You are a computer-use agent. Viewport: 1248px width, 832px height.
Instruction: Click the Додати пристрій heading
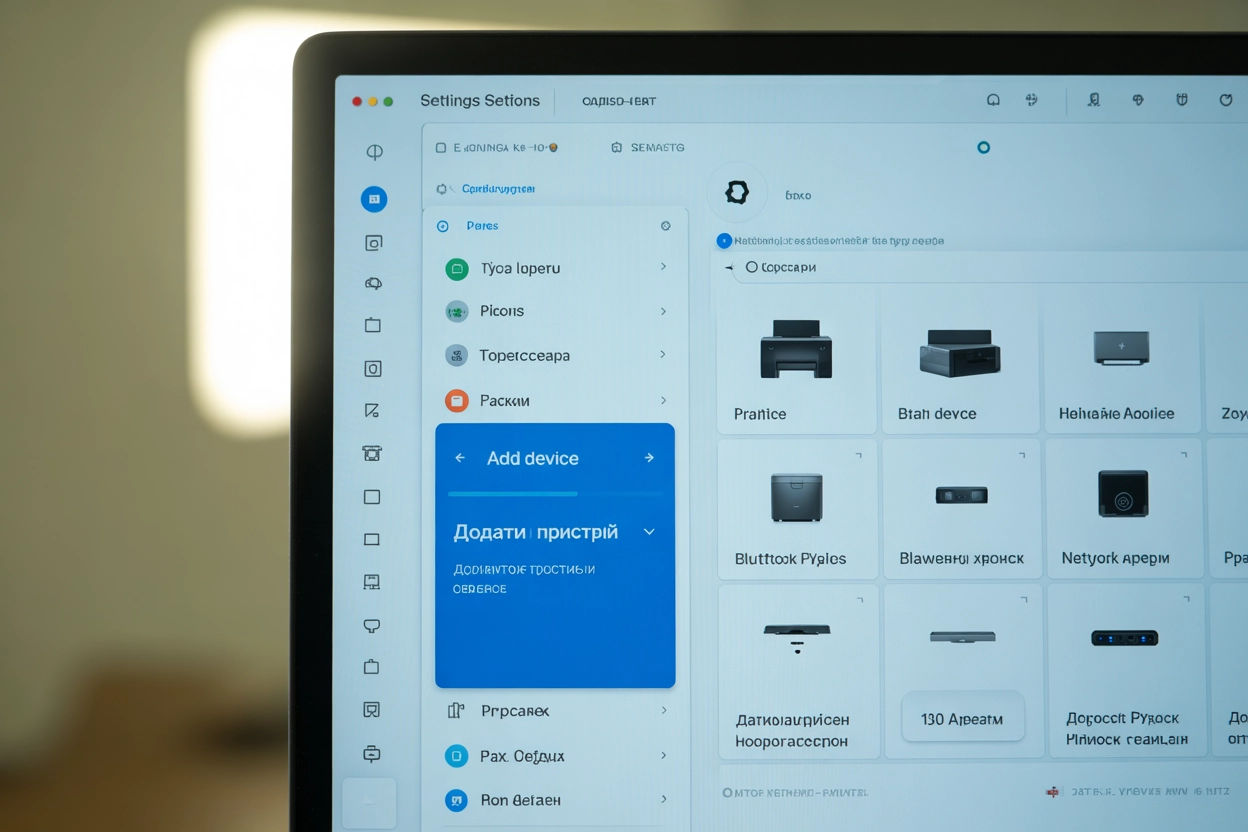tap(536, 532)
